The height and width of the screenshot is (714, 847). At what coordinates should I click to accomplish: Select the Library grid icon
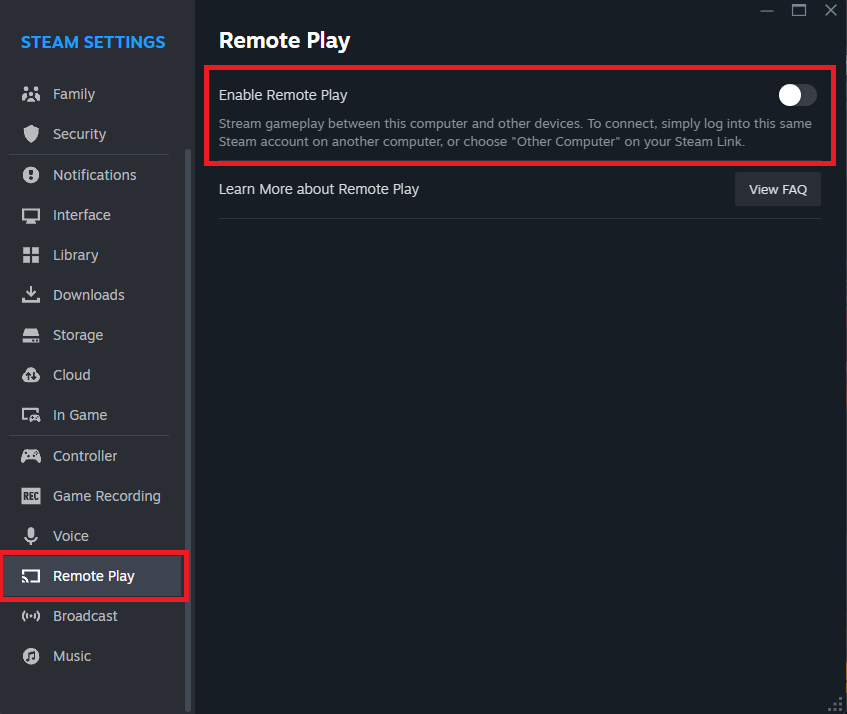[x=30, y=255]
